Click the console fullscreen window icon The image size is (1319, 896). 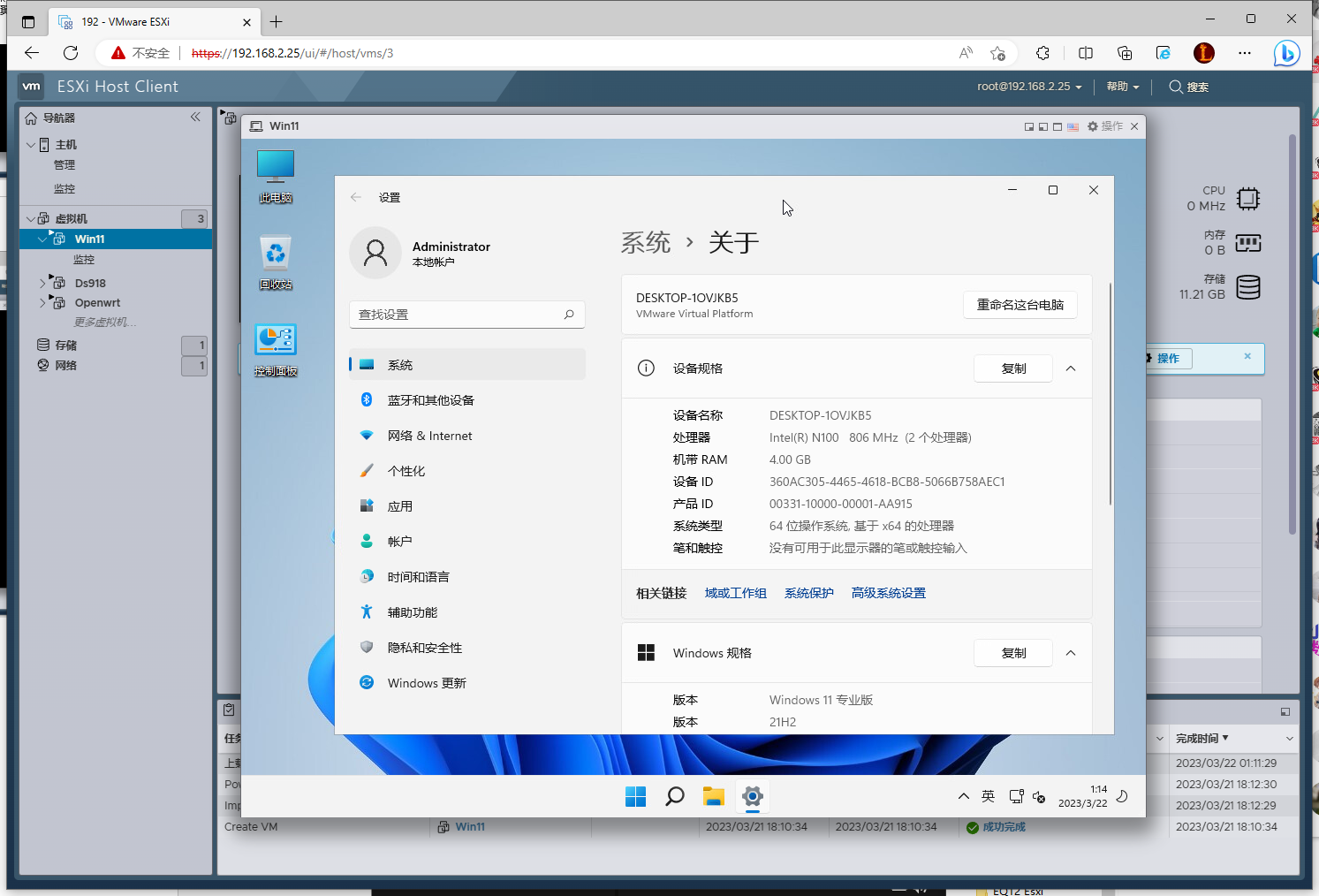(1057, 126)
